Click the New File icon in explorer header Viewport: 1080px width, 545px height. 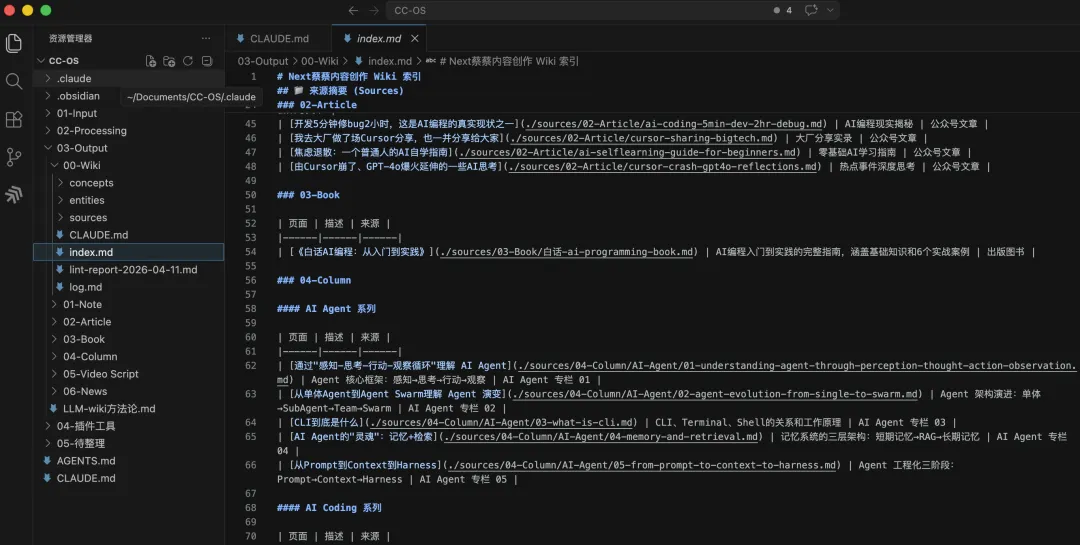click(151, 61)
